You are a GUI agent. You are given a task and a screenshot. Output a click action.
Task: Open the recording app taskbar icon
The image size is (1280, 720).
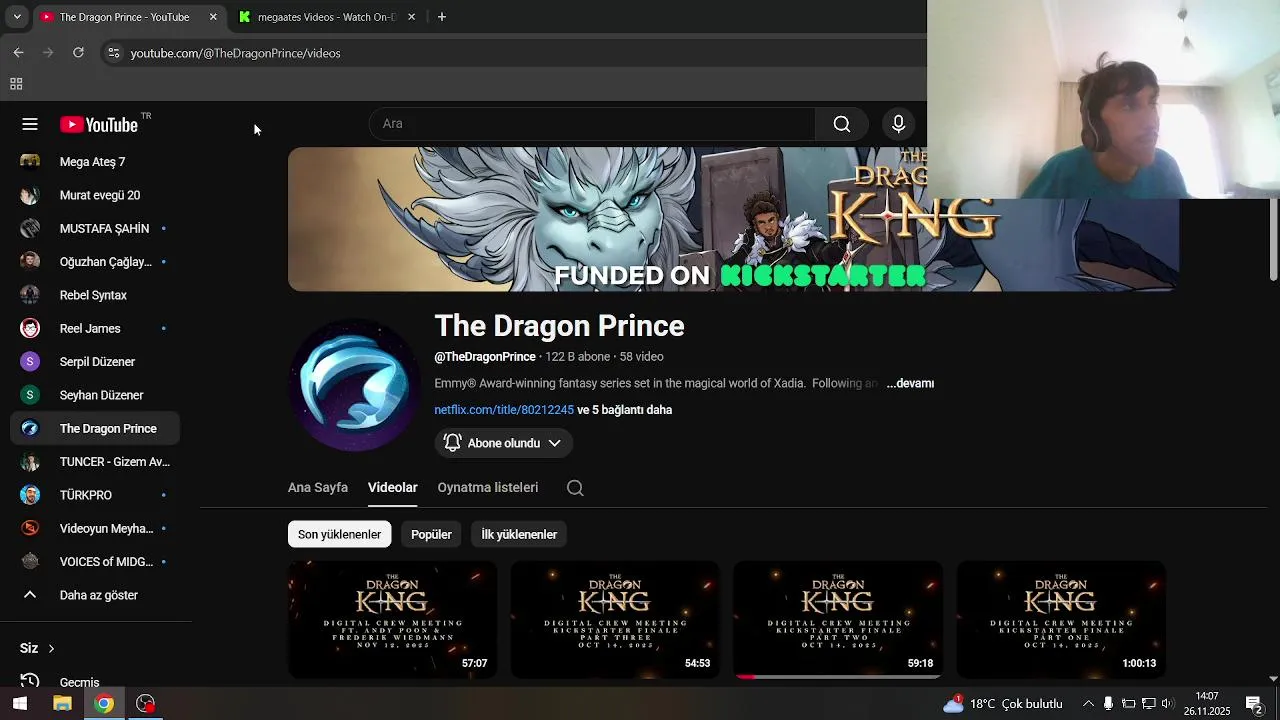click(x=146, y=704)
